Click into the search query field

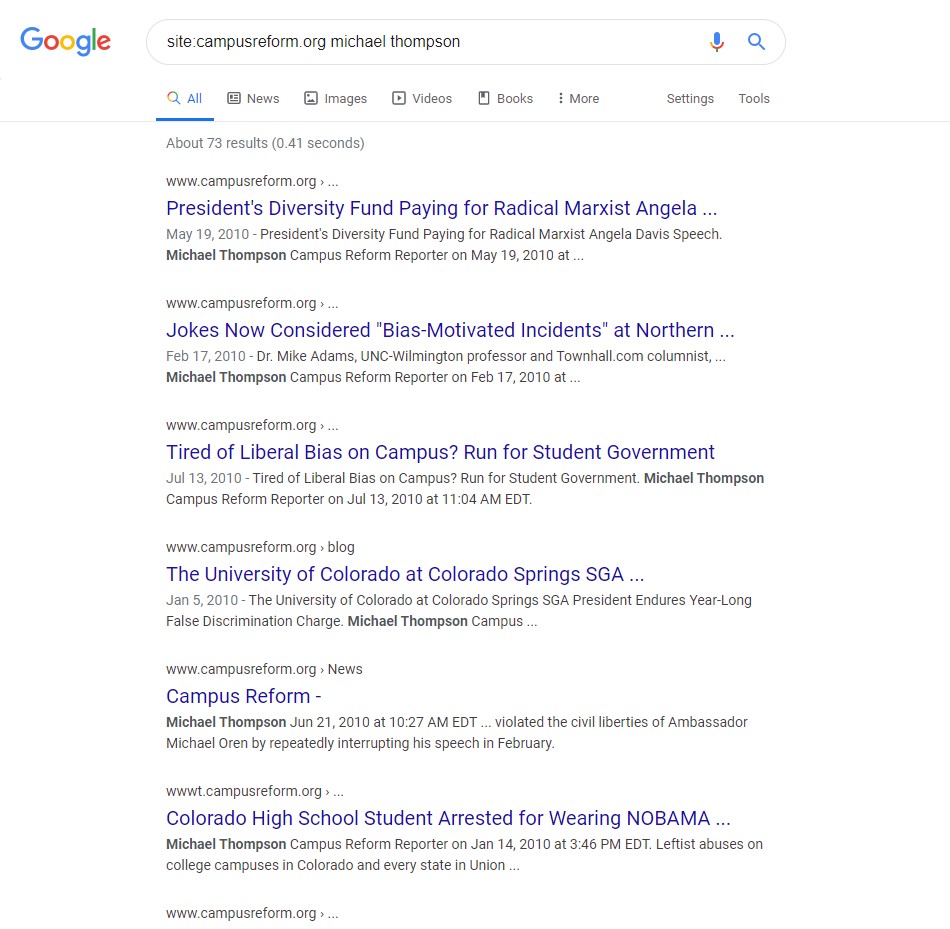point(420,42)
